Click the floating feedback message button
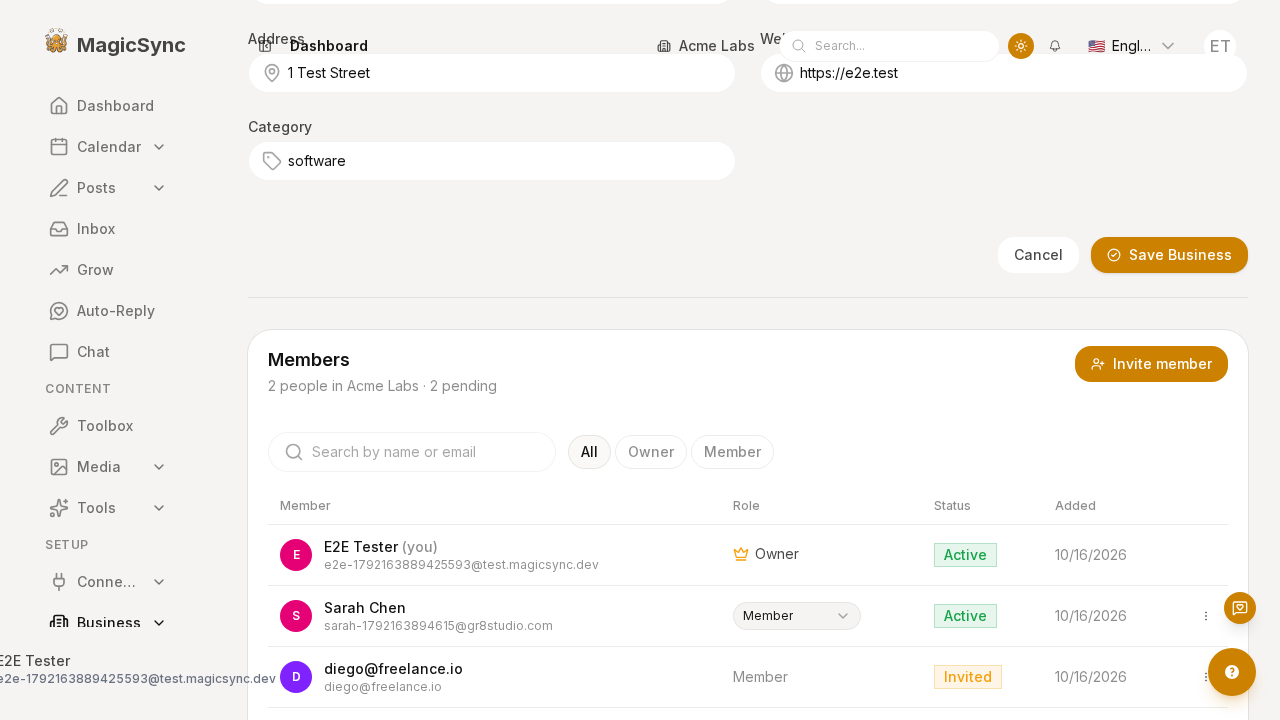 point(1240,608)
